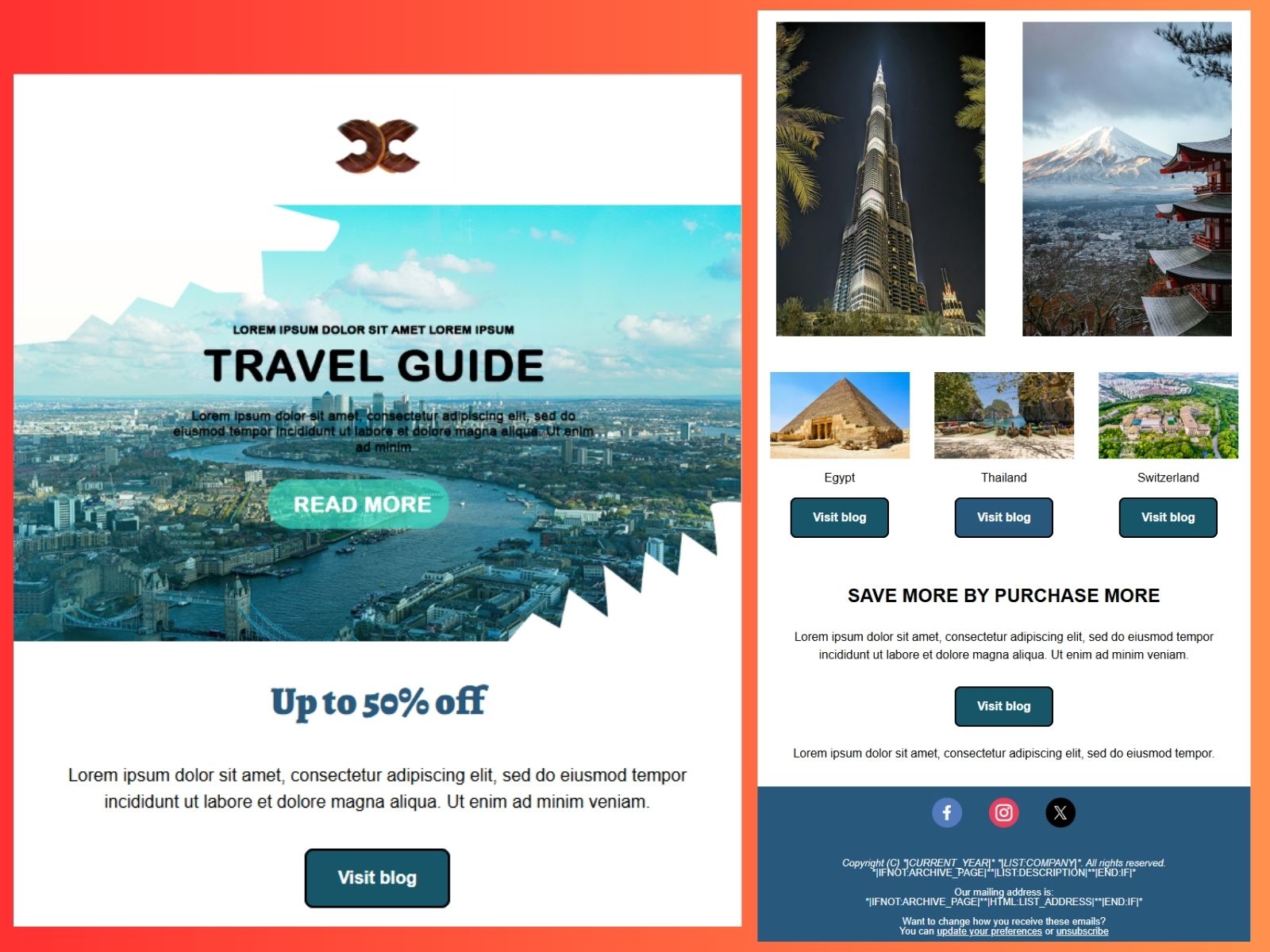The image size is (1270, 952).
Task: Click Visit blog below Up to 50% off
Action: tap(377, 877)
